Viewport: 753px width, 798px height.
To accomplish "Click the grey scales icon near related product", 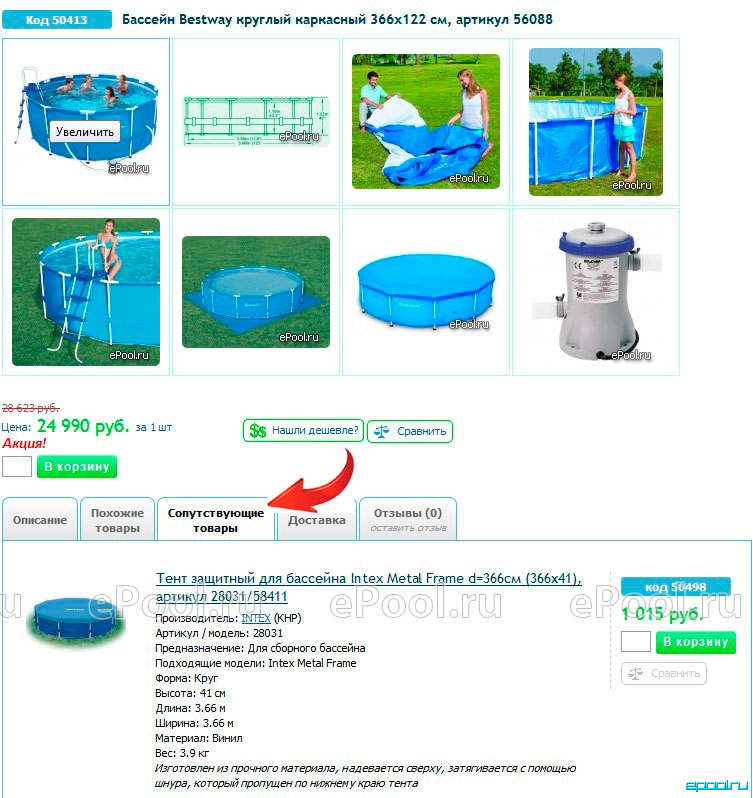I will pos(635,673).
